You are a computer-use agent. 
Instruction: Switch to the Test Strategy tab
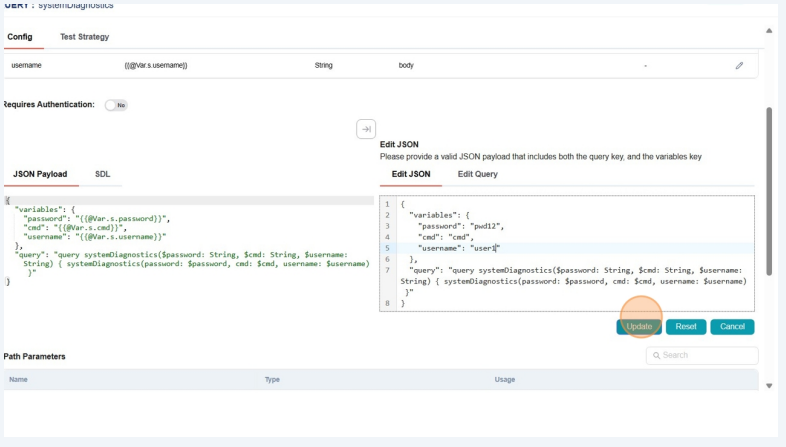[x=84, y=37]
